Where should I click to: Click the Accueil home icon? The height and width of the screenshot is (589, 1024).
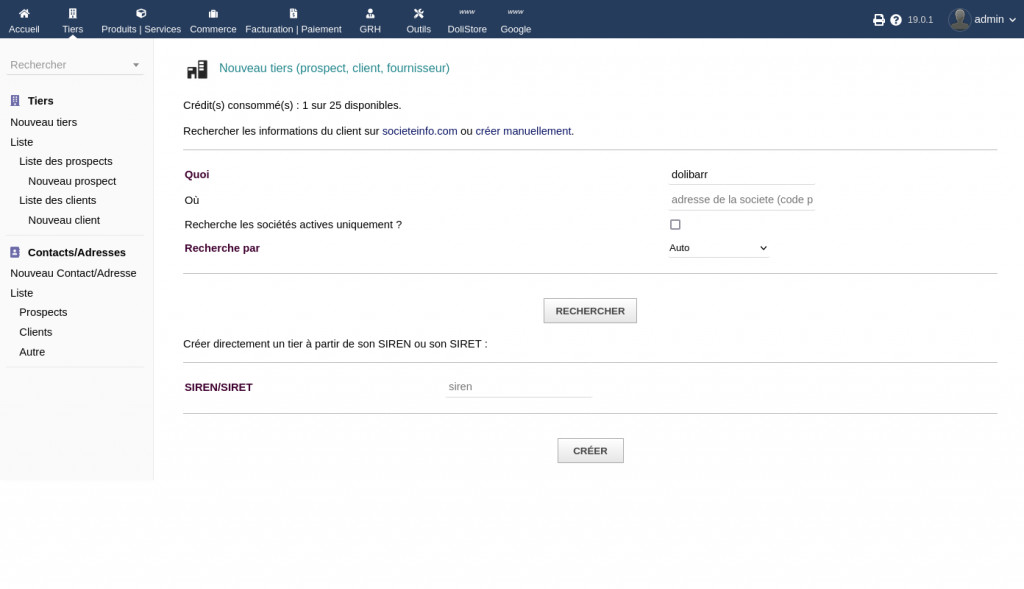pyautogui.click(x=24, y=14)
